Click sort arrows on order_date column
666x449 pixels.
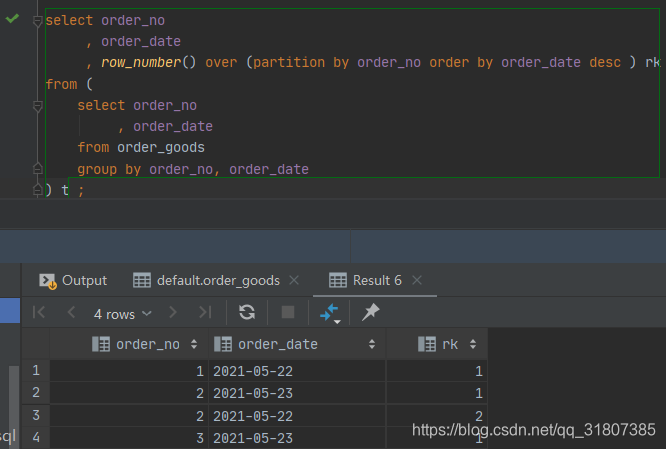pyautogui.click(x=372, y=344)
